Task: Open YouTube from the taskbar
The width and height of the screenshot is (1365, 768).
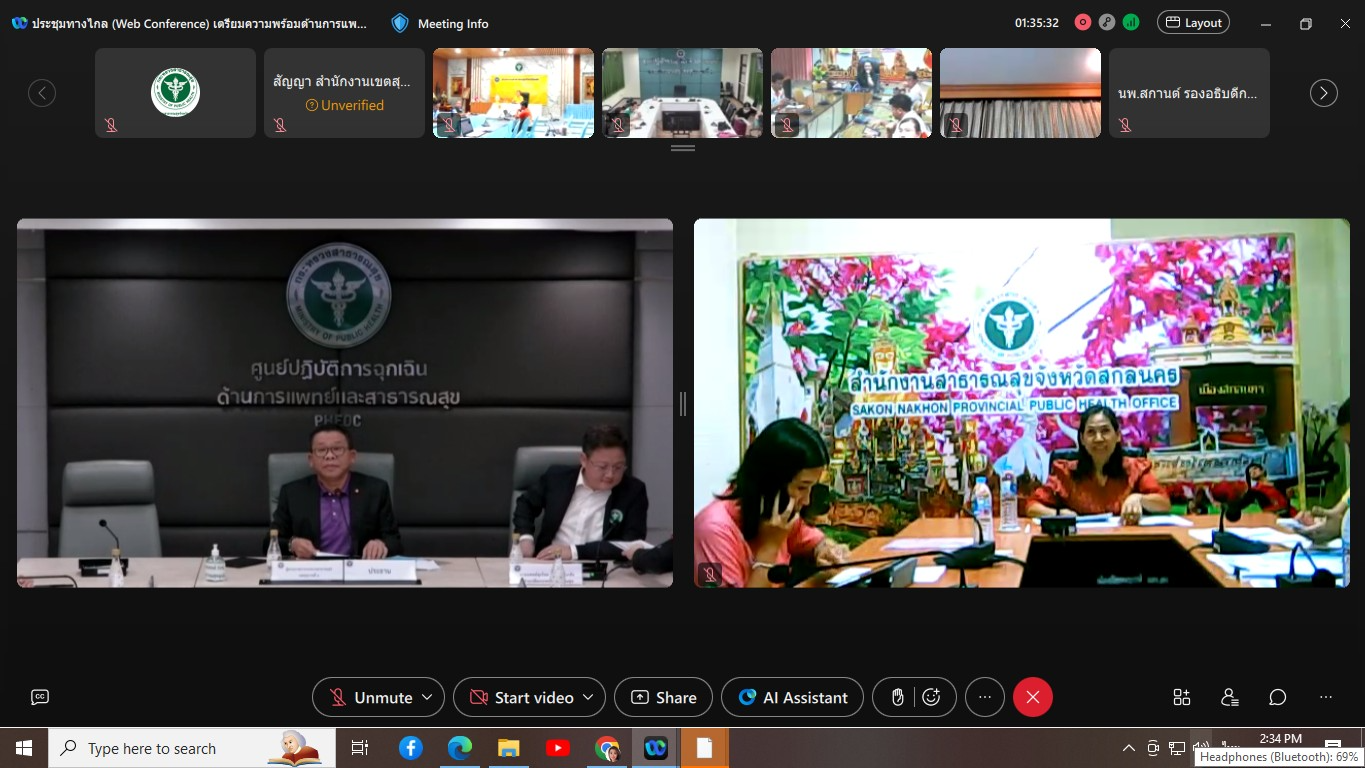Action: coord(558,748)
